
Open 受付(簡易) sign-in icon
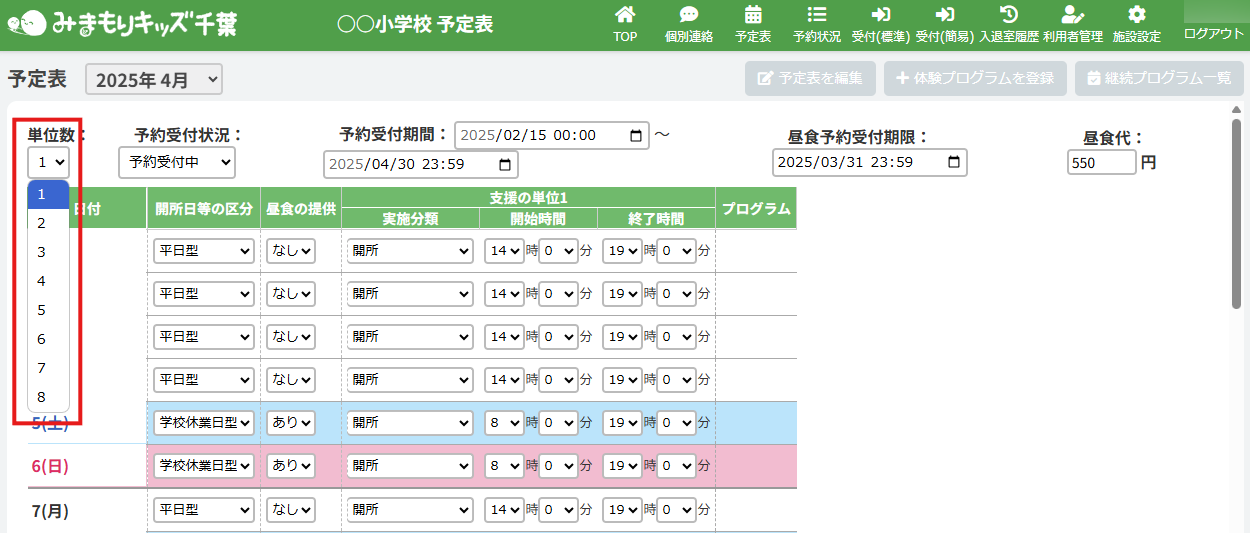(x=944, y=15)
